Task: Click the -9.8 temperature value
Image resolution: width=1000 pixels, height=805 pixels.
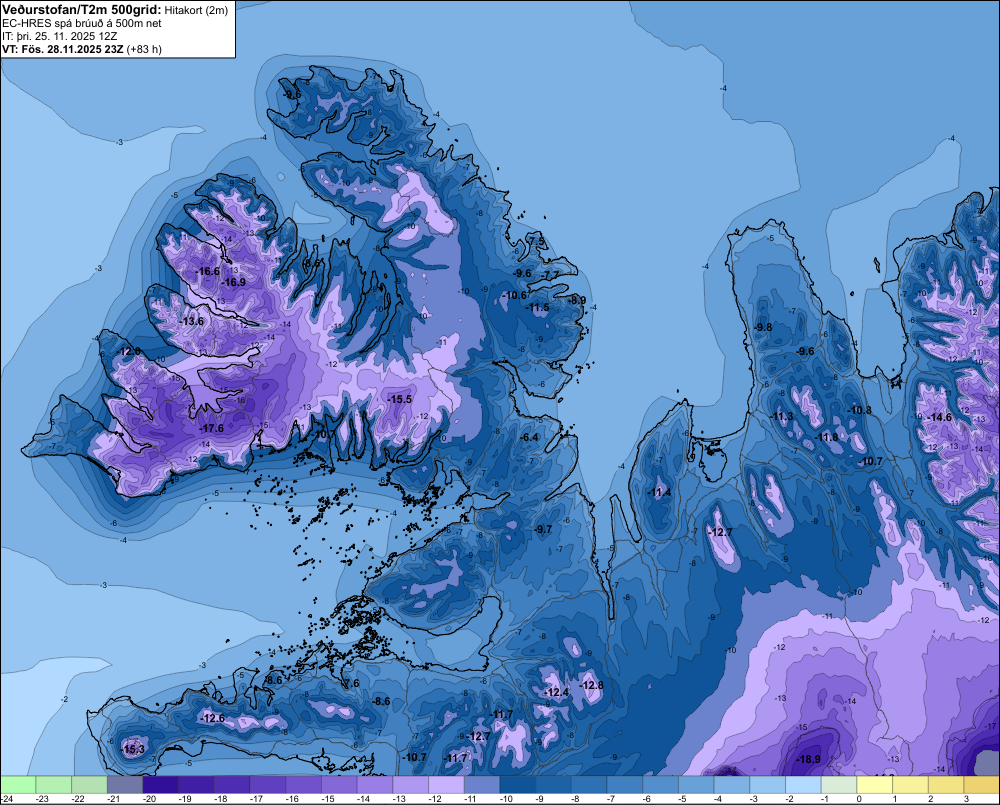Action: 763,327
